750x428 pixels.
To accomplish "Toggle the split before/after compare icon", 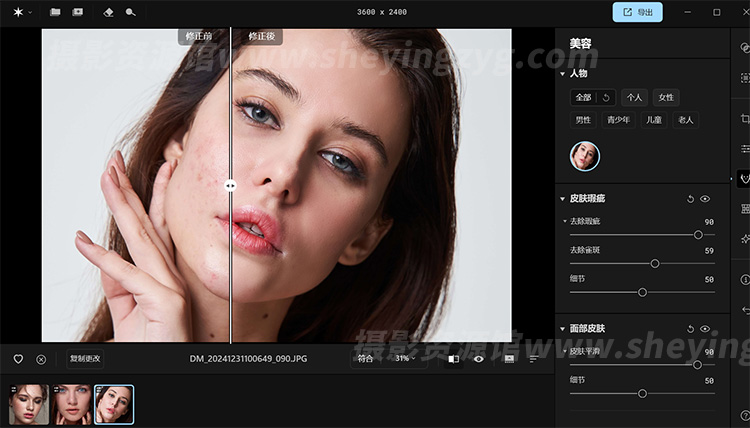I will tap(453, 359).
